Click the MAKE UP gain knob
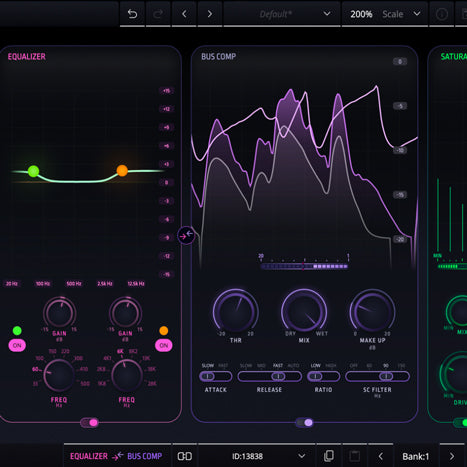The image size is (467, 467). click(x=372, y=311)
